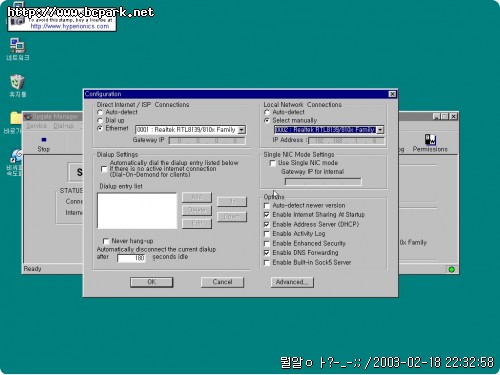The image size is (500, 375).
Task: Close the Configuration dialog
Action: 392,94
